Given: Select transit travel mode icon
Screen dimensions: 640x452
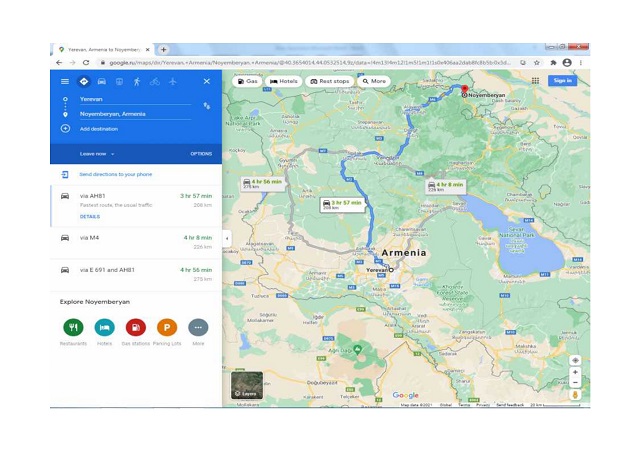Looking at the screenshot, I should tap(119, 81).
